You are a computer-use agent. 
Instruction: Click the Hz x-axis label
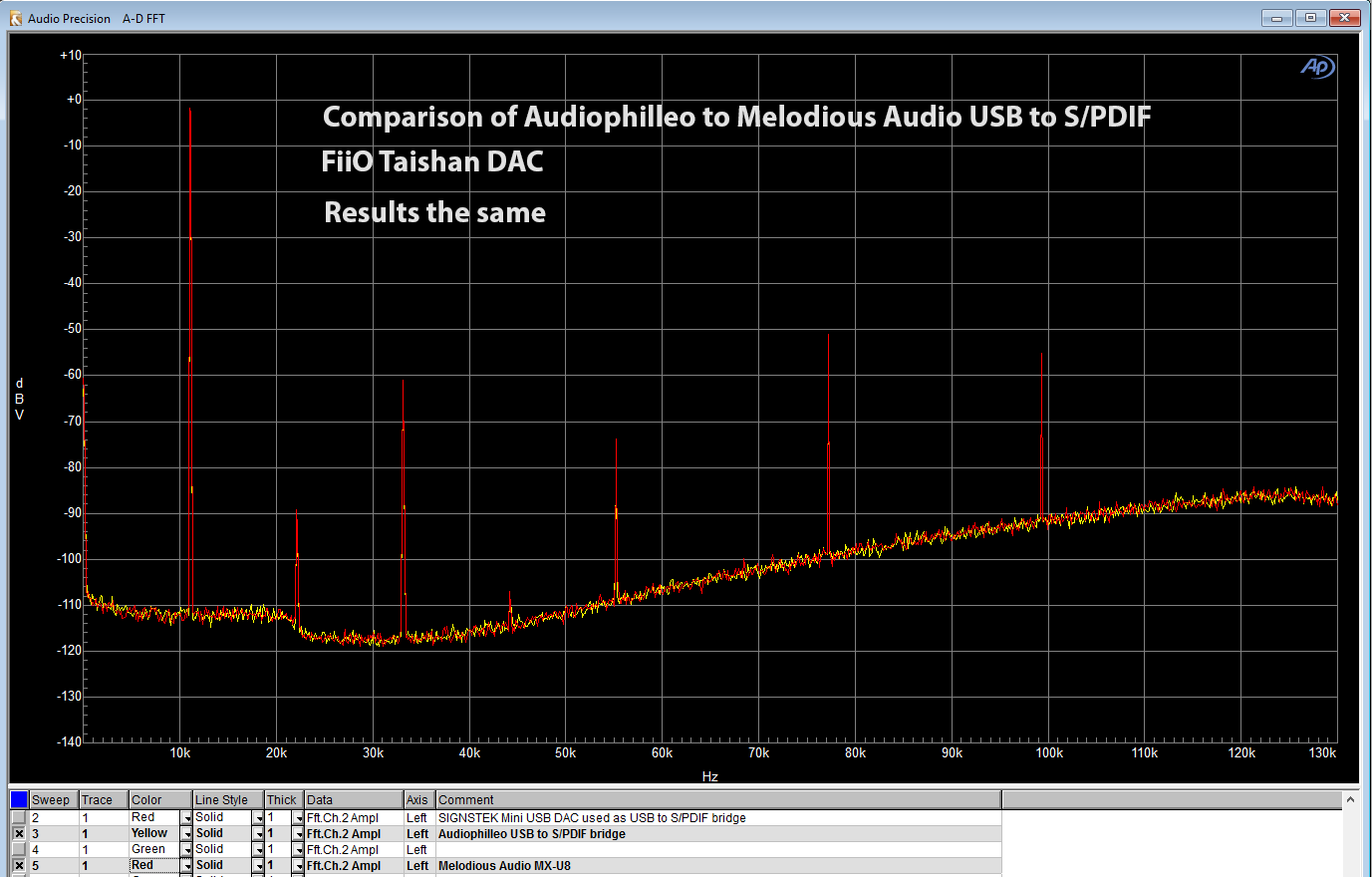click(x=709, y=776)
